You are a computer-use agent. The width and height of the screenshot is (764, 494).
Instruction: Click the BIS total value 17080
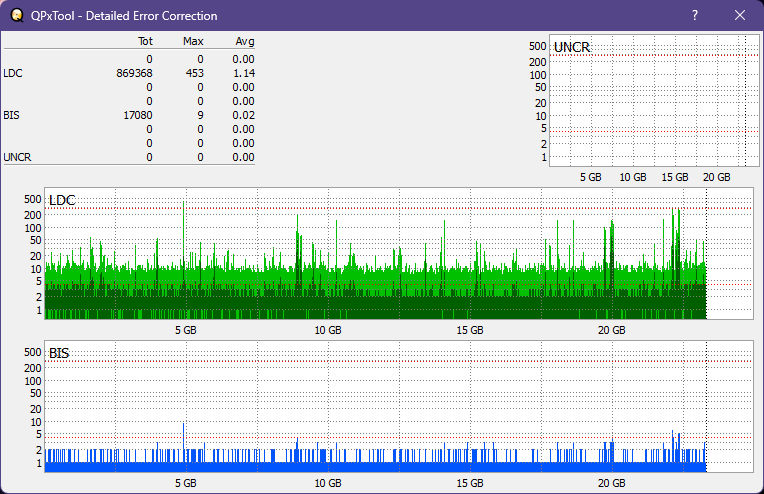(x=138, y=115)
